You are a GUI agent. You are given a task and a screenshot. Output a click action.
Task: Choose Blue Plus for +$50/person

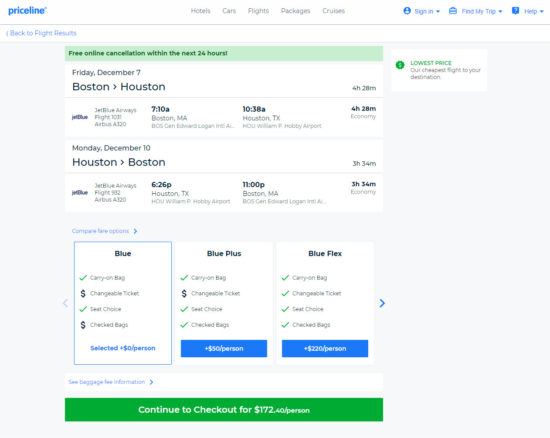click(224, 348)
